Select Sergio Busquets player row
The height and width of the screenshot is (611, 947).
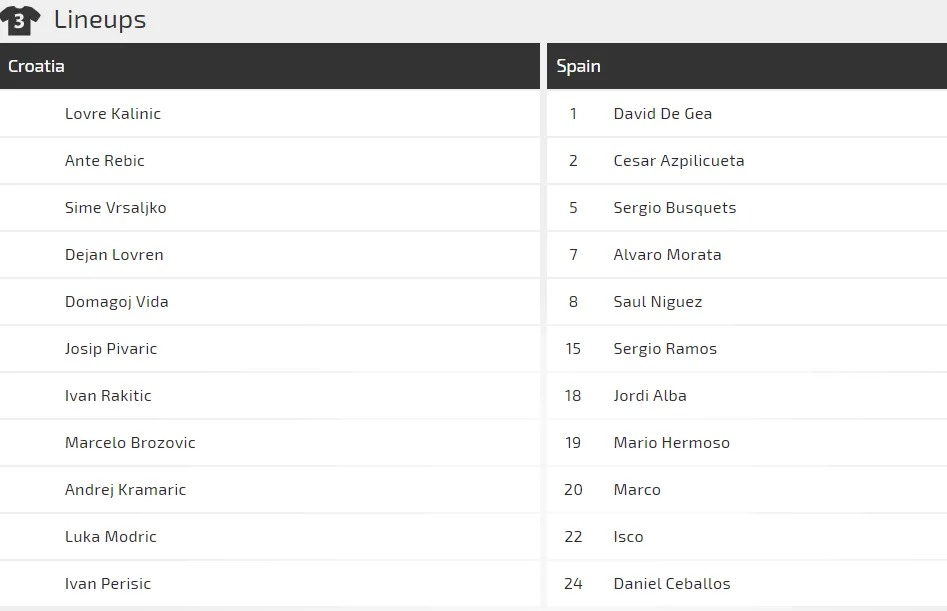[x=675, y=208]
